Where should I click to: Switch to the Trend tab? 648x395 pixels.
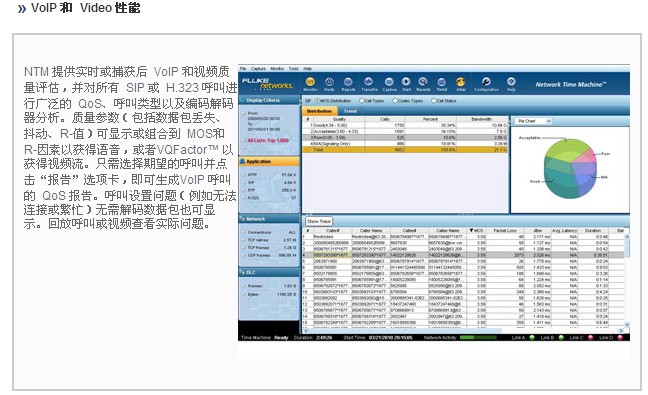coord(350,111)
